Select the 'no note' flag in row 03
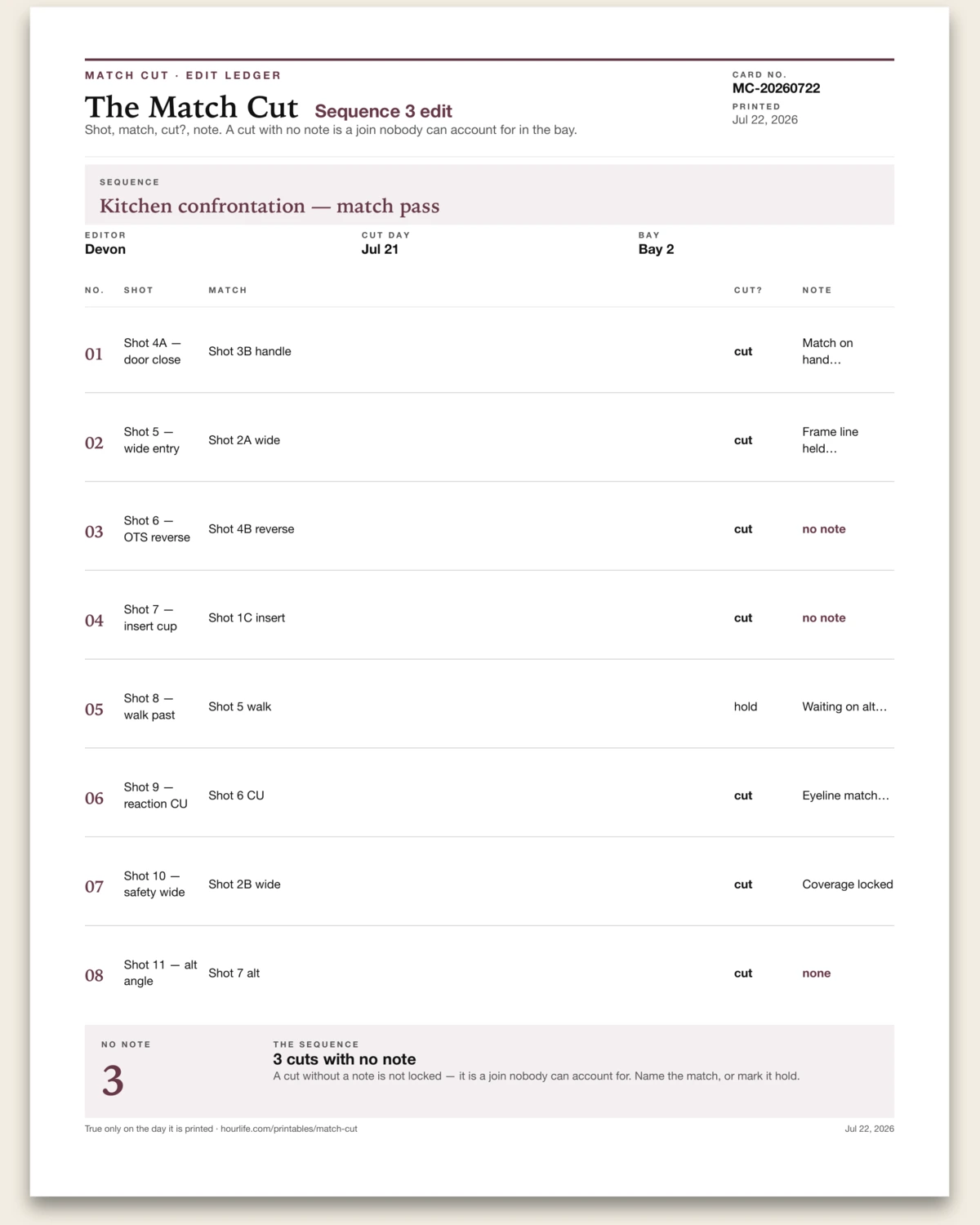Image resolution: width=980 pixels, height=1225 pixels. coord(824,529)
